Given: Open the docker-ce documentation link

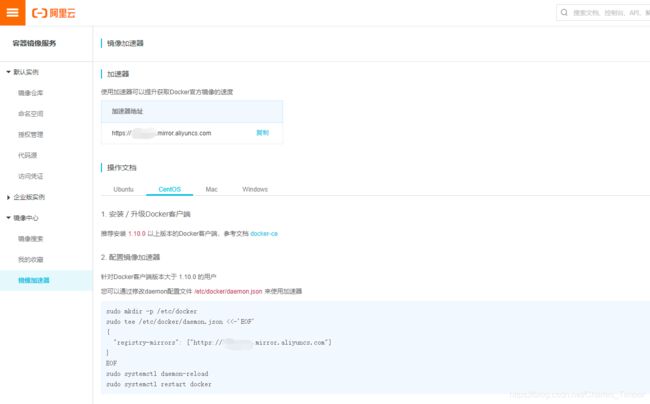Looking at the screenshot, I should 264,234.
